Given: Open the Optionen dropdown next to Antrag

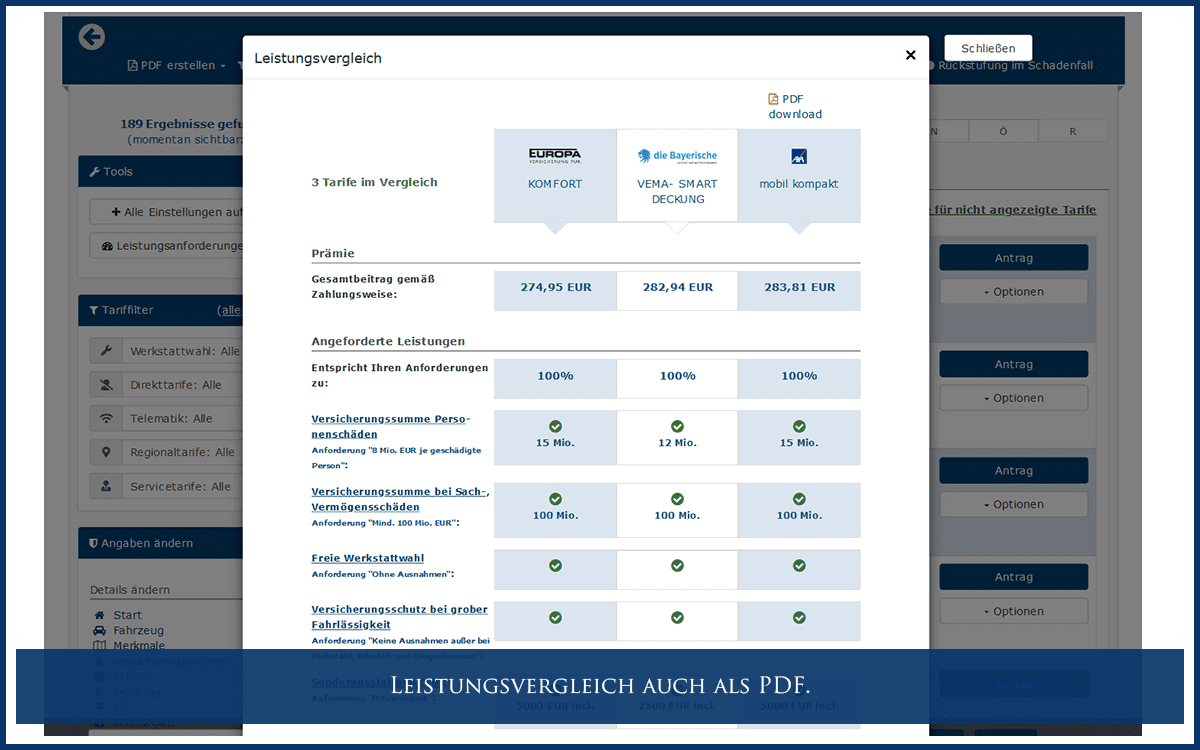Looking at the screenshot, I should tap(1013, 290).
